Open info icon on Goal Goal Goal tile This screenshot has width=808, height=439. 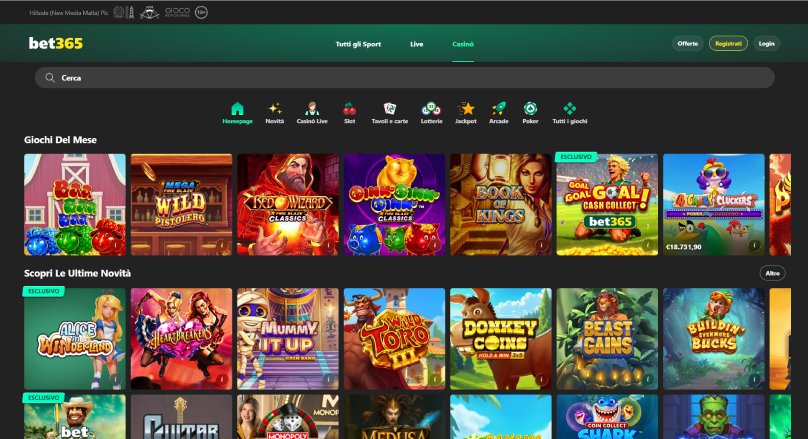tap(648, 245)
